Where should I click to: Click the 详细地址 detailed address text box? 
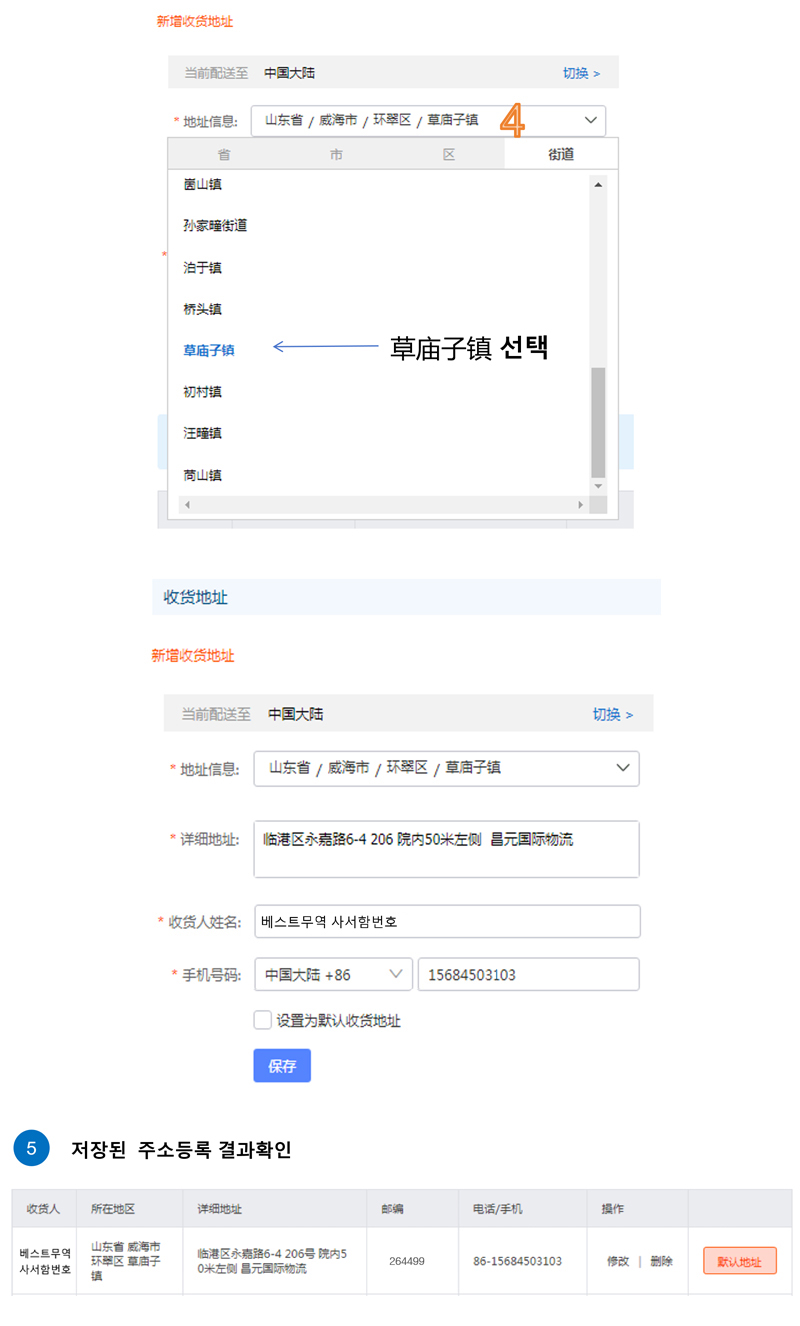[446, 849]
